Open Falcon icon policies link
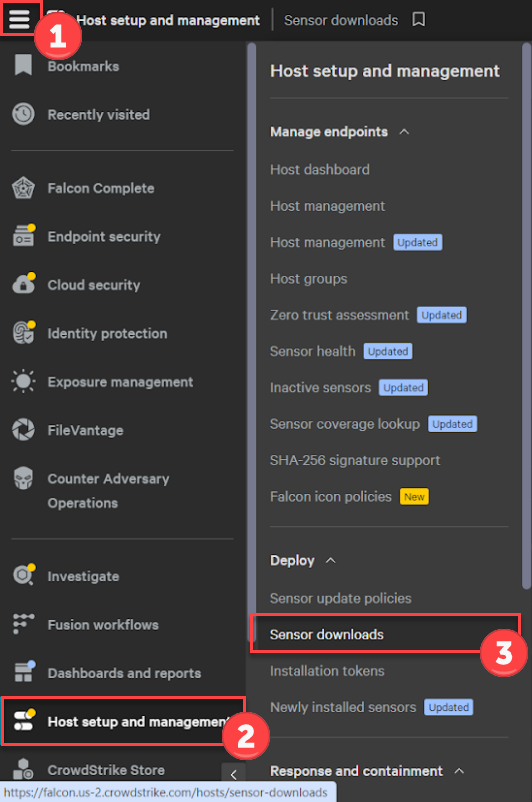The image size is (532, 802). [330, 497]
